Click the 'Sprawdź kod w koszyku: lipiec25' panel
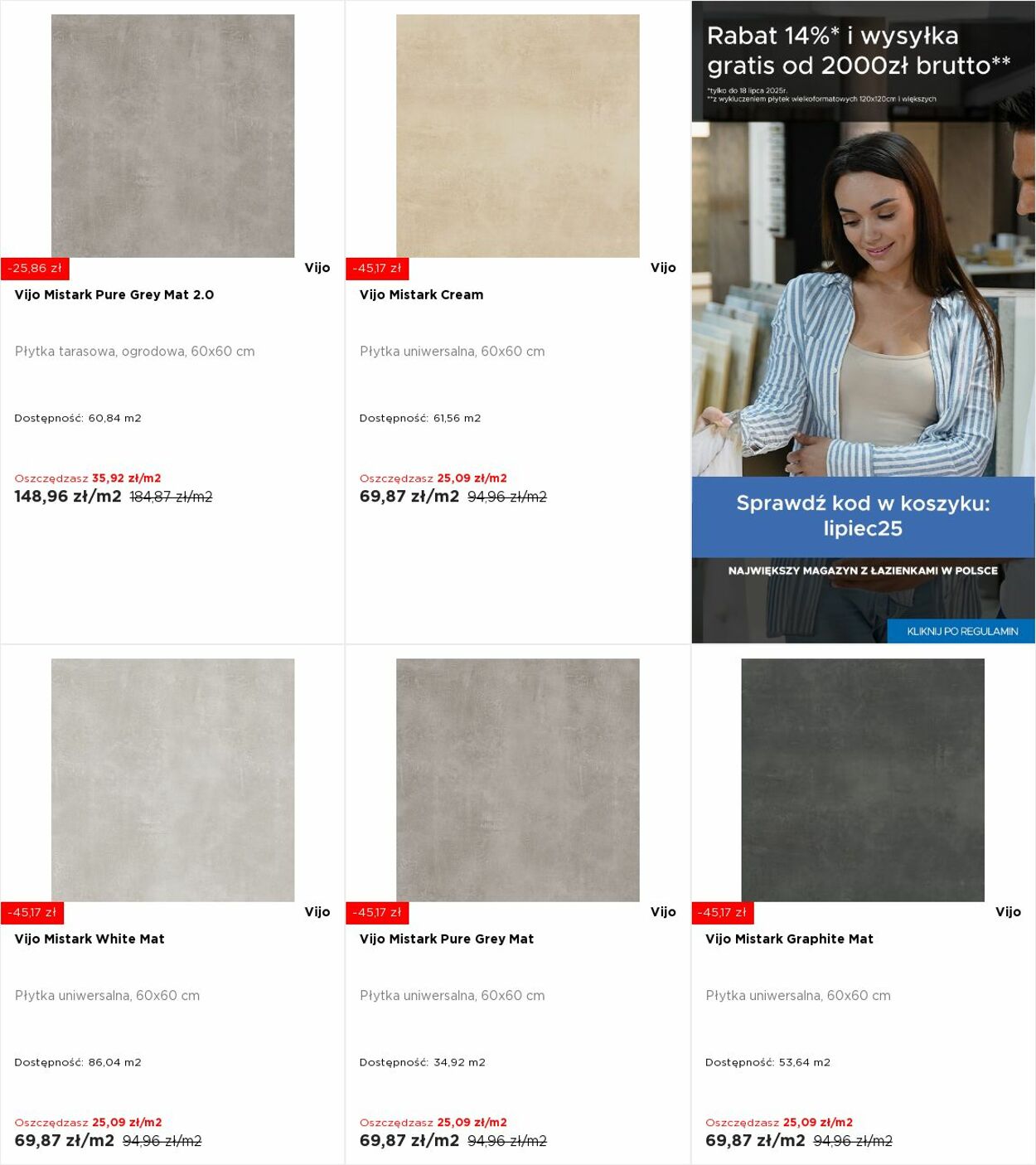 (863, 516)
